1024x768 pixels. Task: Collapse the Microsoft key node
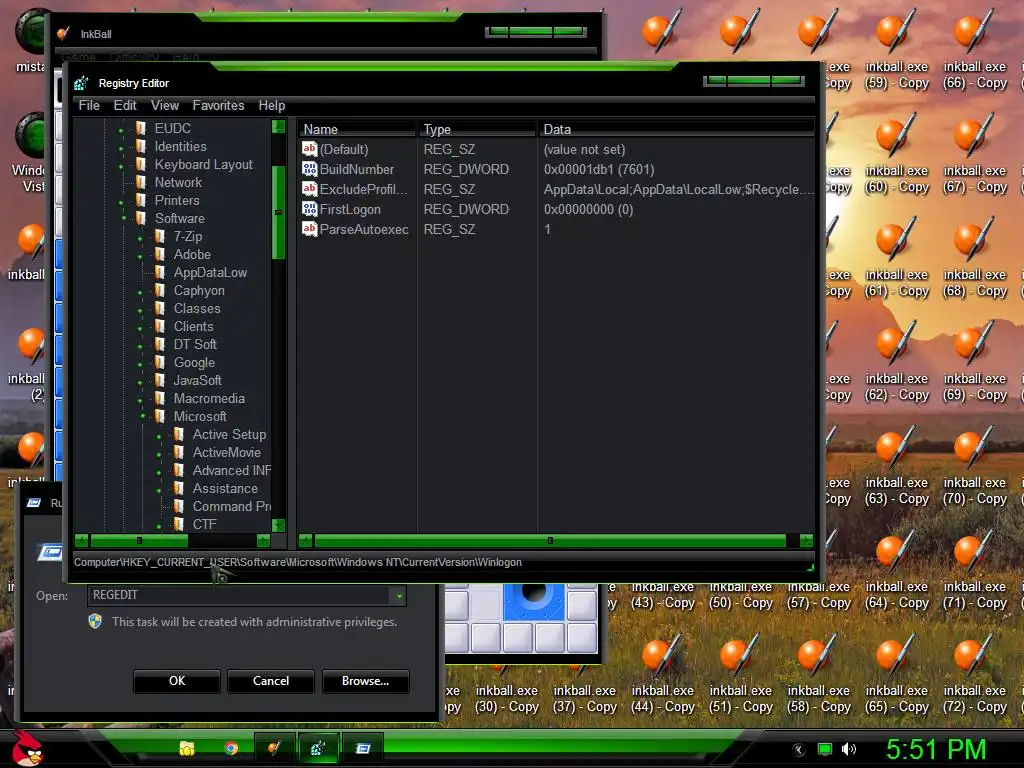(x=142, y=416)
